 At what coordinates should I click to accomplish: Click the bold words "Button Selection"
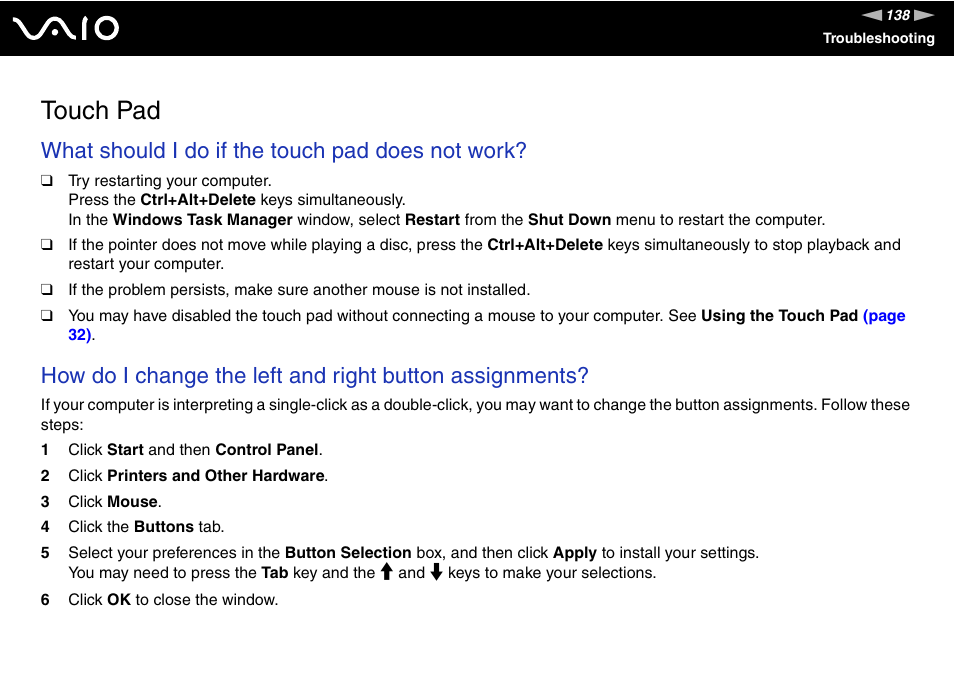pos(348,553)
